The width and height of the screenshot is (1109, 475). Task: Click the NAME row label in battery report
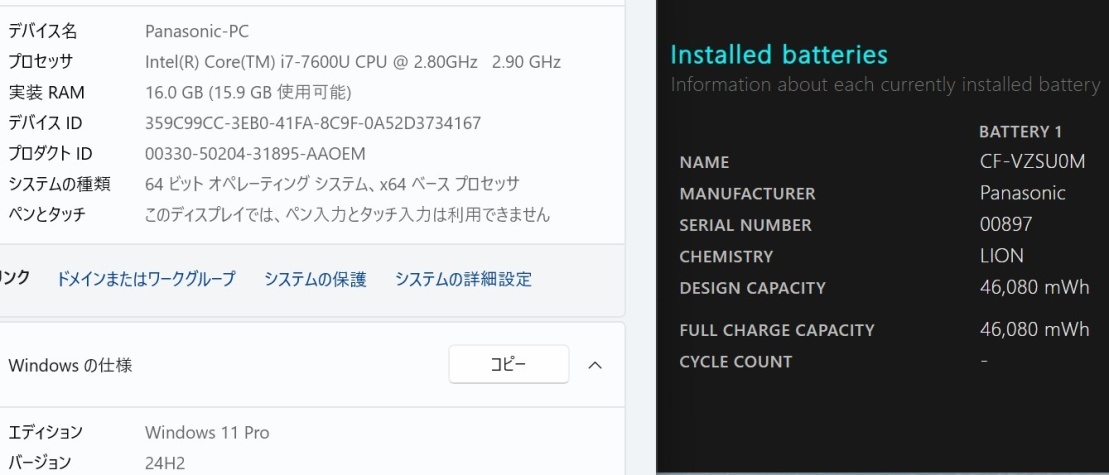pyautogui.click(x=704, y=163)
